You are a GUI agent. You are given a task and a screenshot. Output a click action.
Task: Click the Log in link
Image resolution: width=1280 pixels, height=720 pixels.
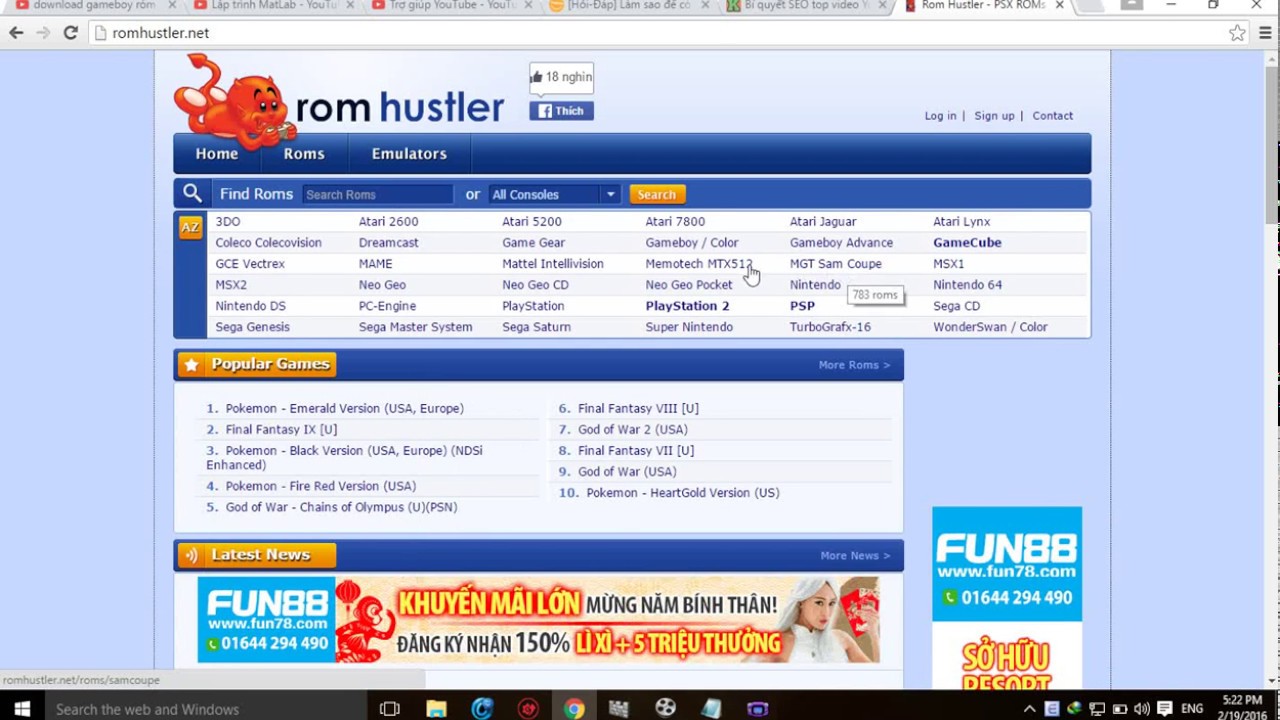click(940, 116)
